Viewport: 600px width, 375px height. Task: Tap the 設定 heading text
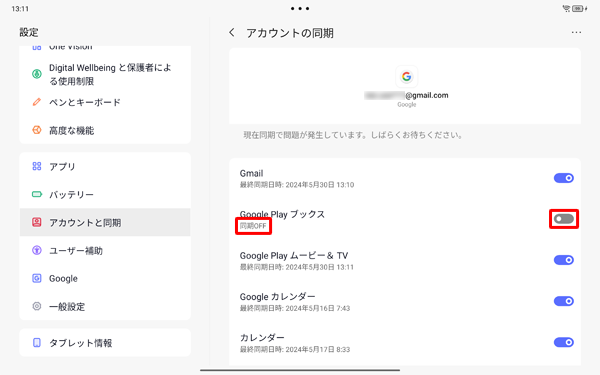29,32
